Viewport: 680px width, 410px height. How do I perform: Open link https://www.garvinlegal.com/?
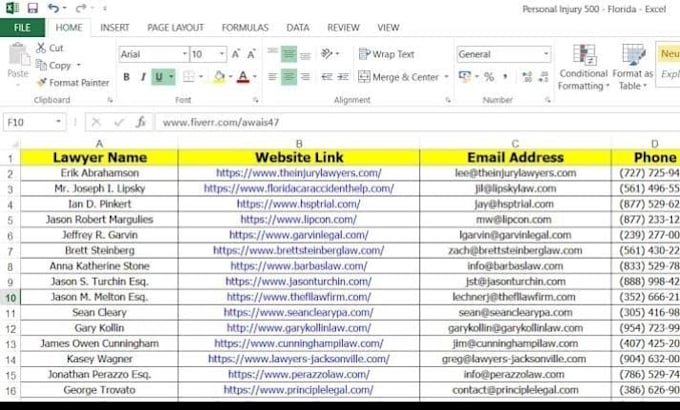[x=299, y=235]
